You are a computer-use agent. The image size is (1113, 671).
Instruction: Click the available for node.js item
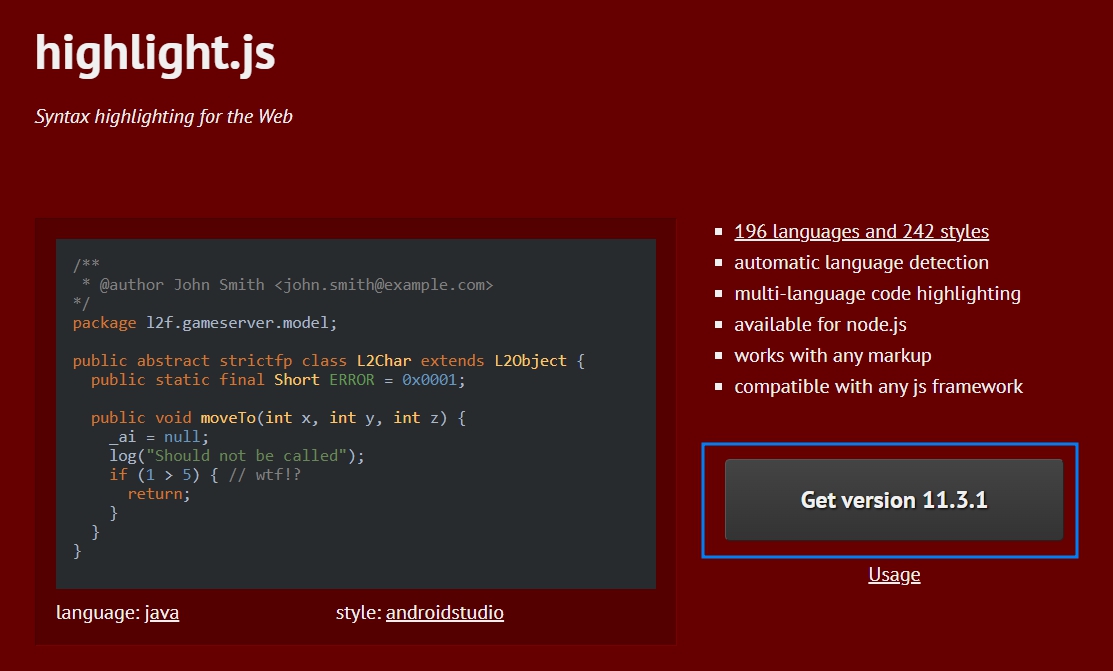point(820,324)
